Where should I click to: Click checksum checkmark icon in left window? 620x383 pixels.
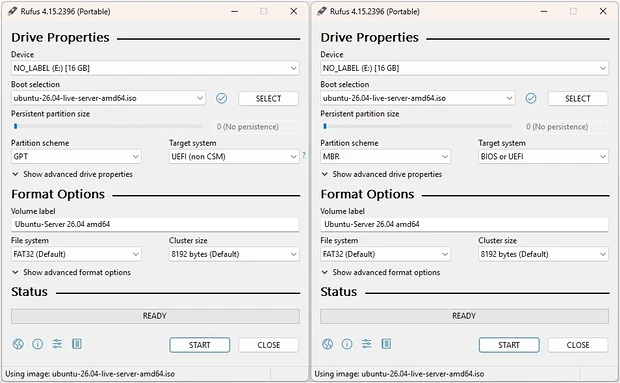(x=221, y=98)
